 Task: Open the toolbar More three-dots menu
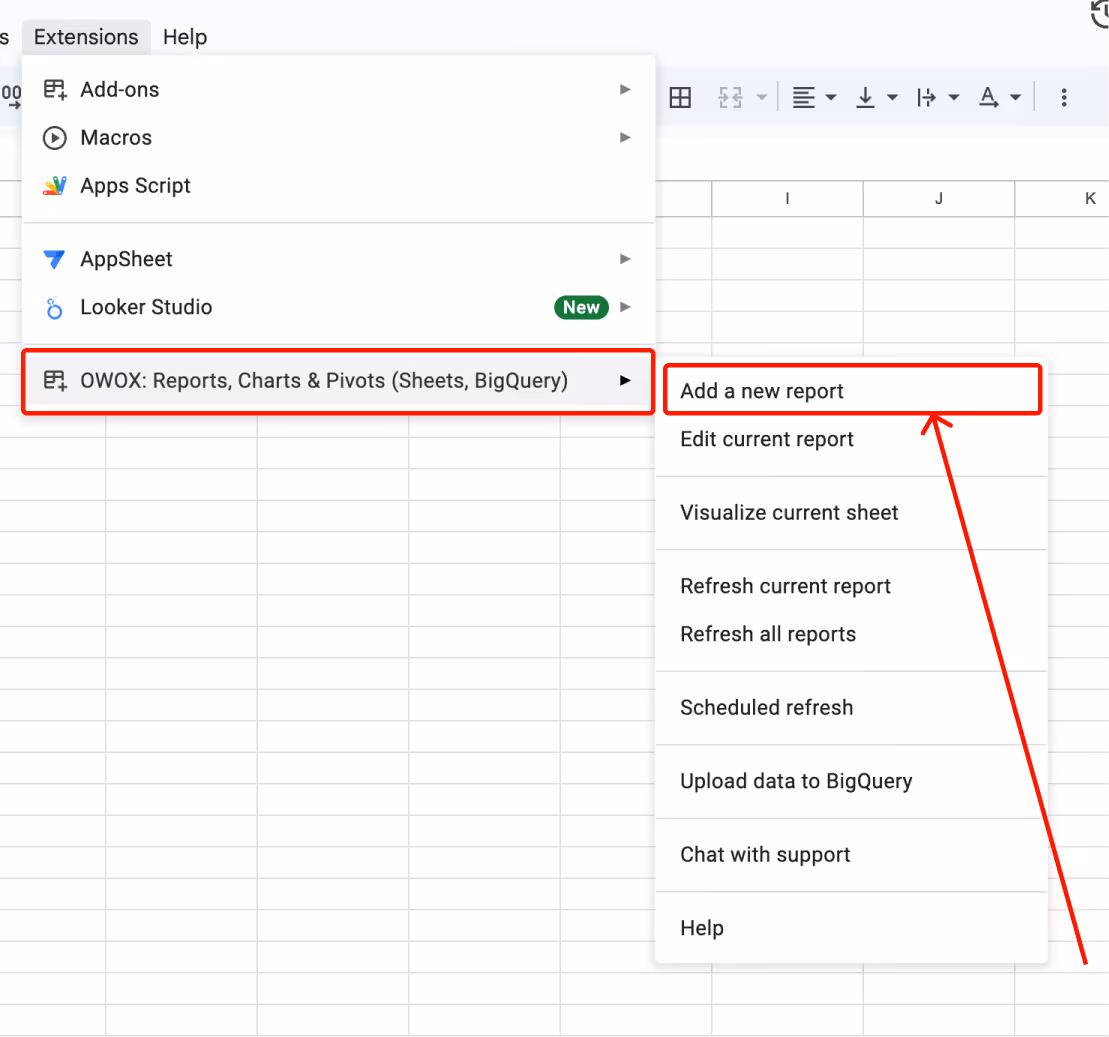pos(1064,98)
